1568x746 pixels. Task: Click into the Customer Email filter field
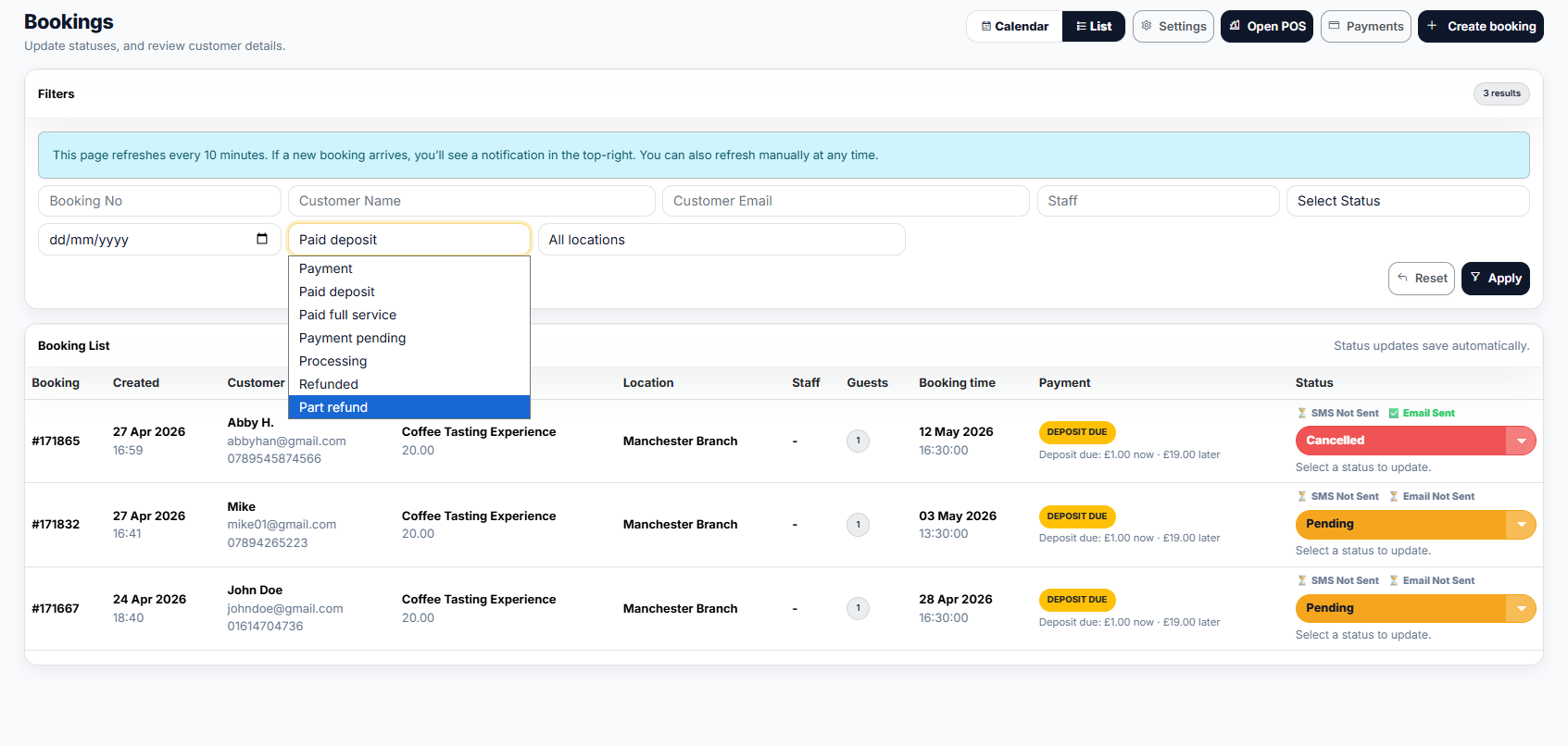coord(845,201)
